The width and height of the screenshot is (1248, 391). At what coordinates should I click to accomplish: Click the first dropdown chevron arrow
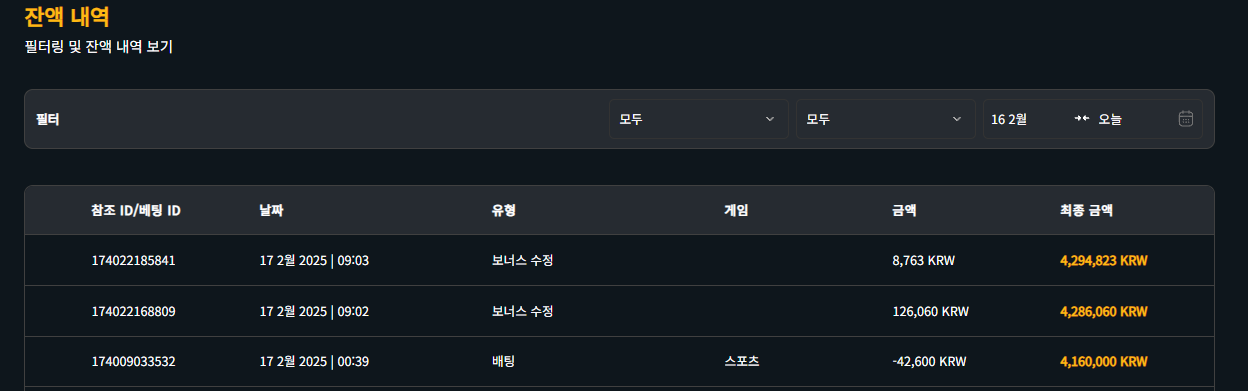[x=769, y=119]
